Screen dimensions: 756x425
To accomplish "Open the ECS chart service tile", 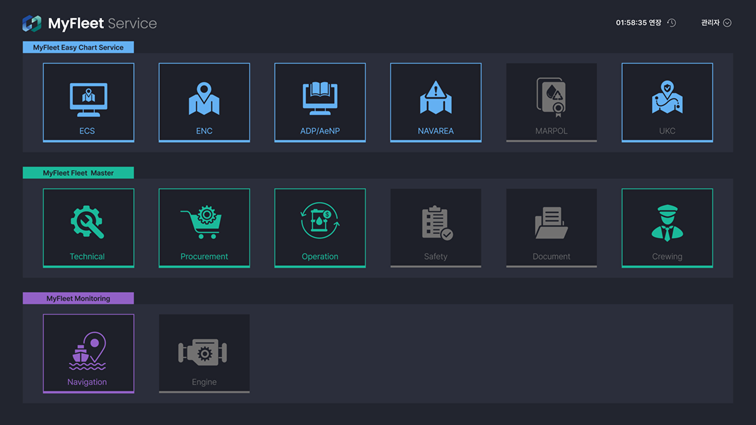I will click(88, 103).
